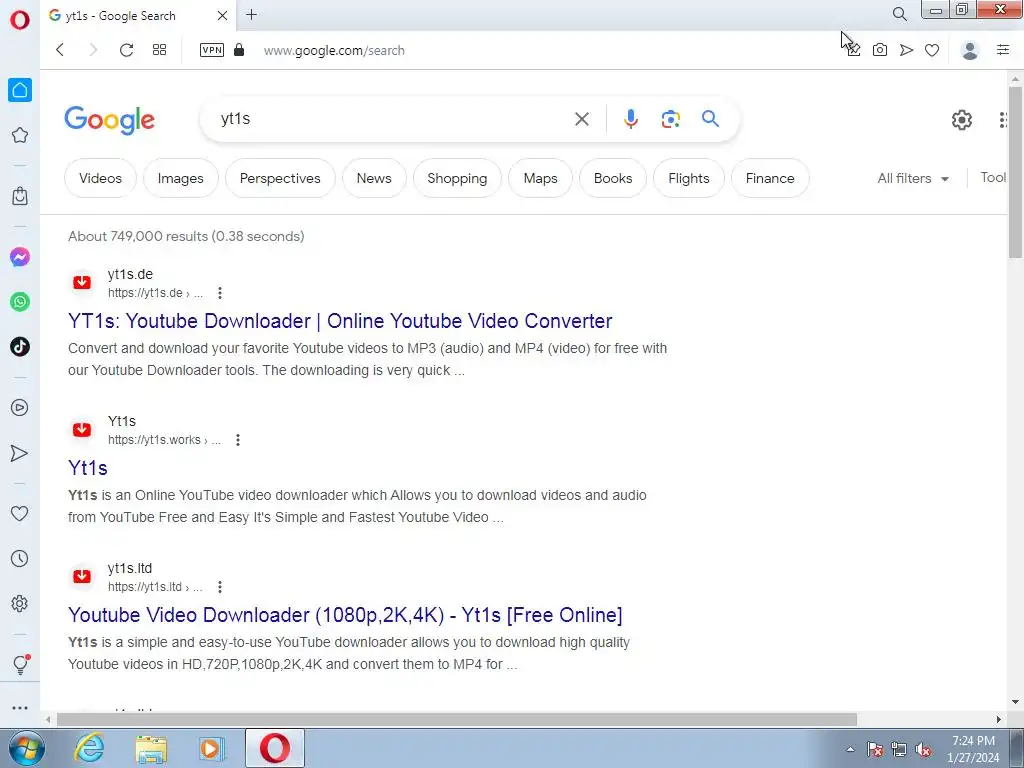Open a new tab with plus button
The width and height of the screenshot is (1024, 768).
(x=251, y=14)
